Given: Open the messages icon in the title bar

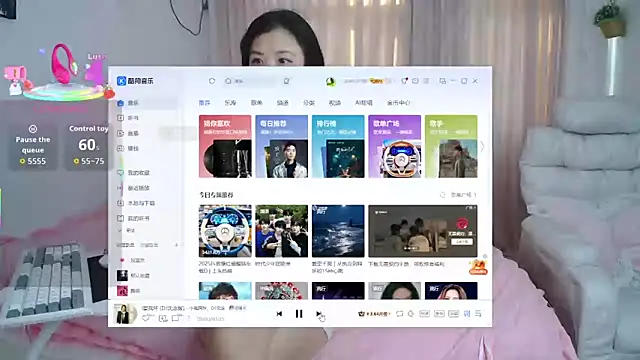Looking at the screenshot, I should (415, 81).
